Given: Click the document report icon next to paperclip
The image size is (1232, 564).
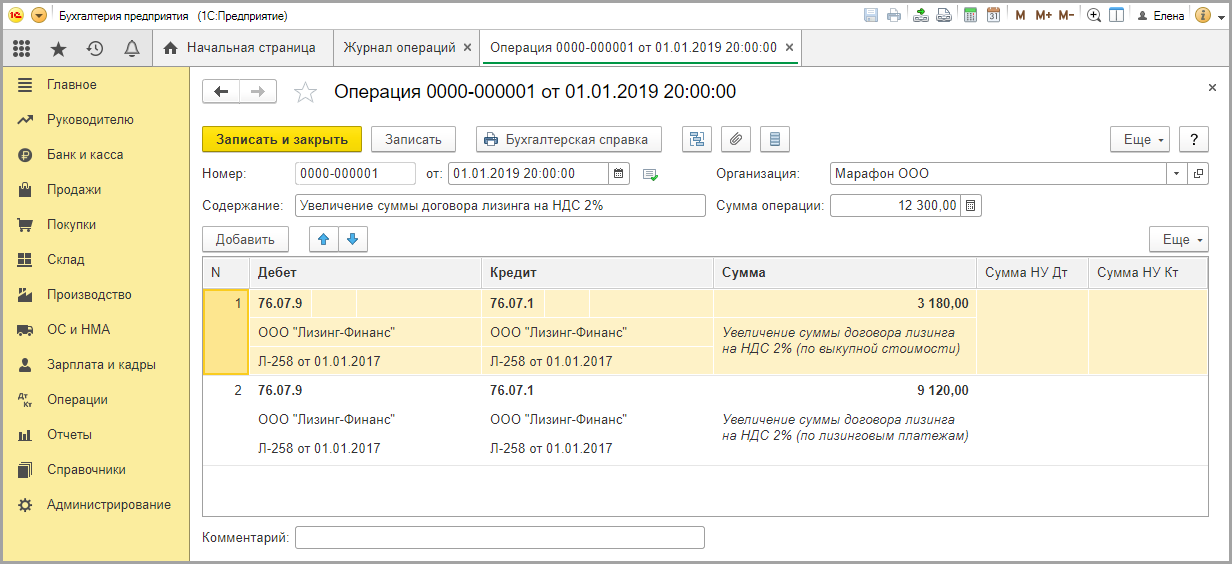Looking at the screenshot, I should coord(775,139).
